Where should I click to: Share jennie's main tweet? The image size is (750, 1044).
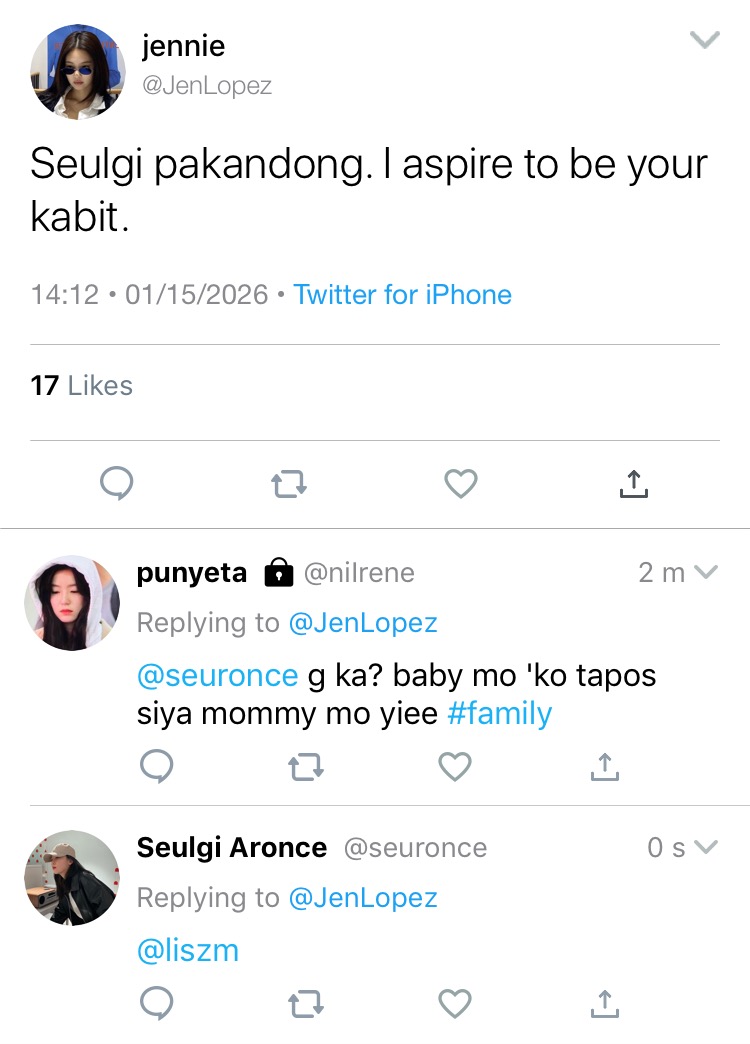[x=633, y=483]
